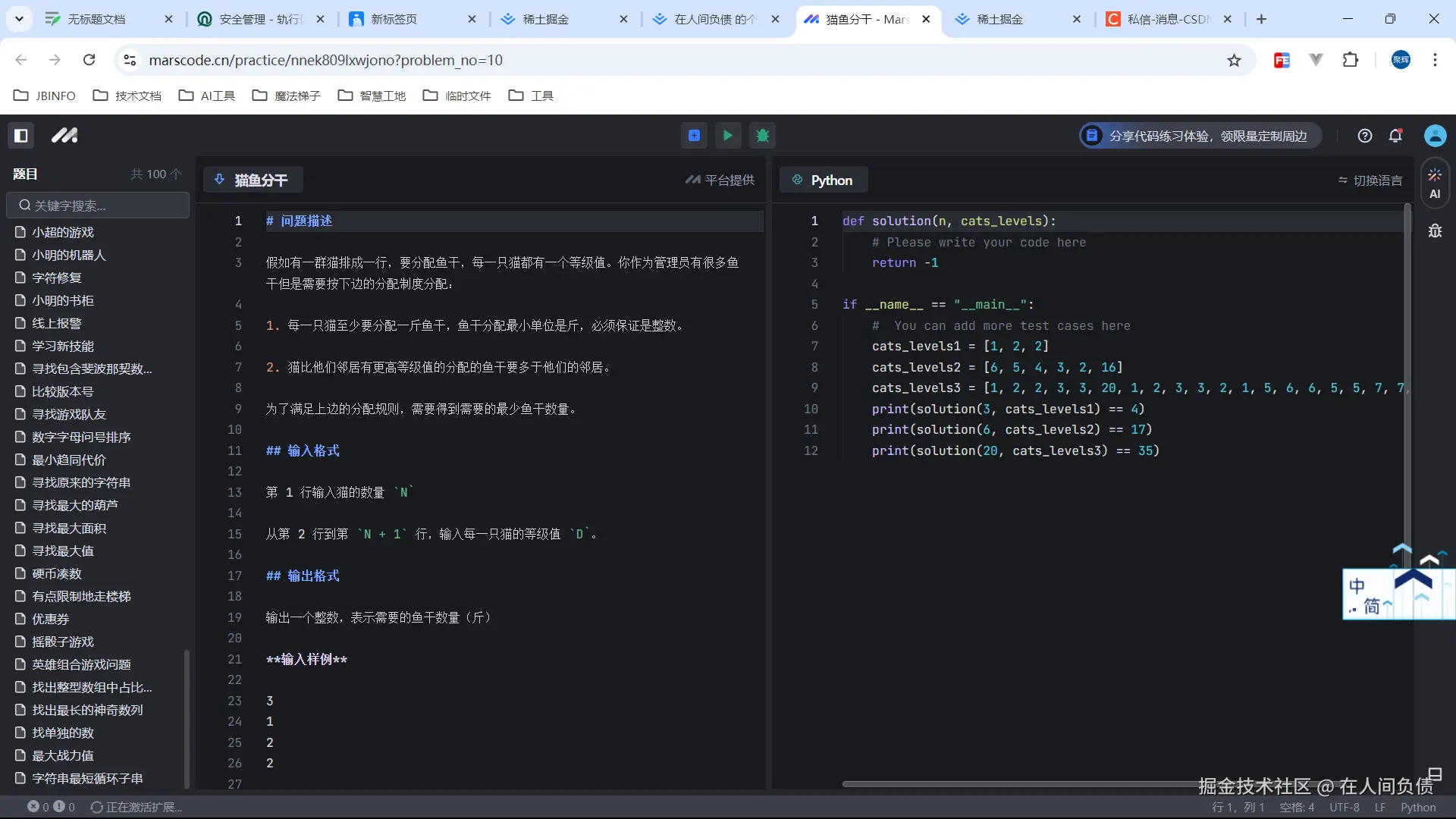Open the feedback bug icon below AI
Viewport: 1456px width, 819px height.
coord(1435,231)
